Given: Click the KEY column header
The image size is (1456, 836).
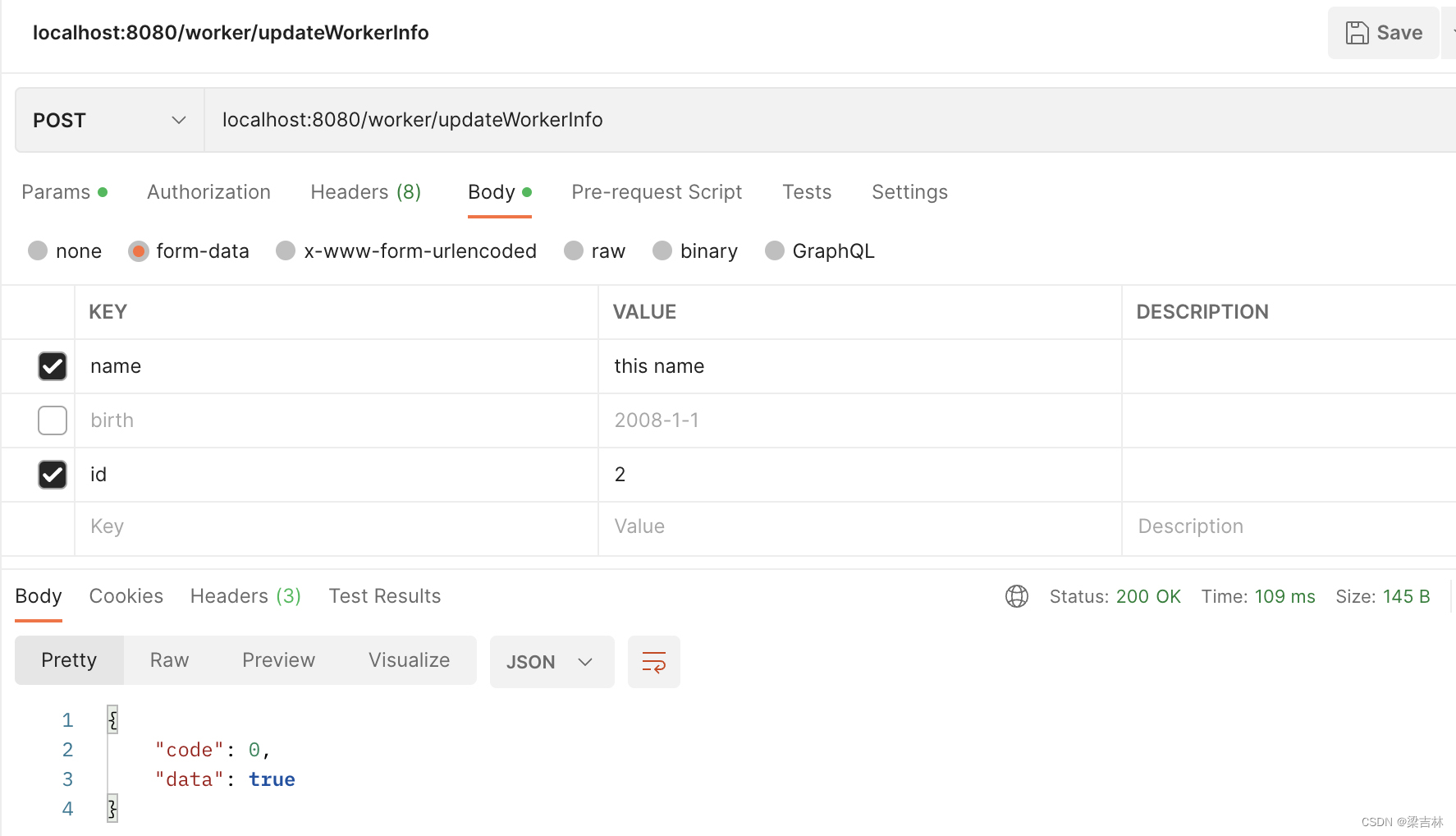Looking at the screenshot, I should coord(108,312).
